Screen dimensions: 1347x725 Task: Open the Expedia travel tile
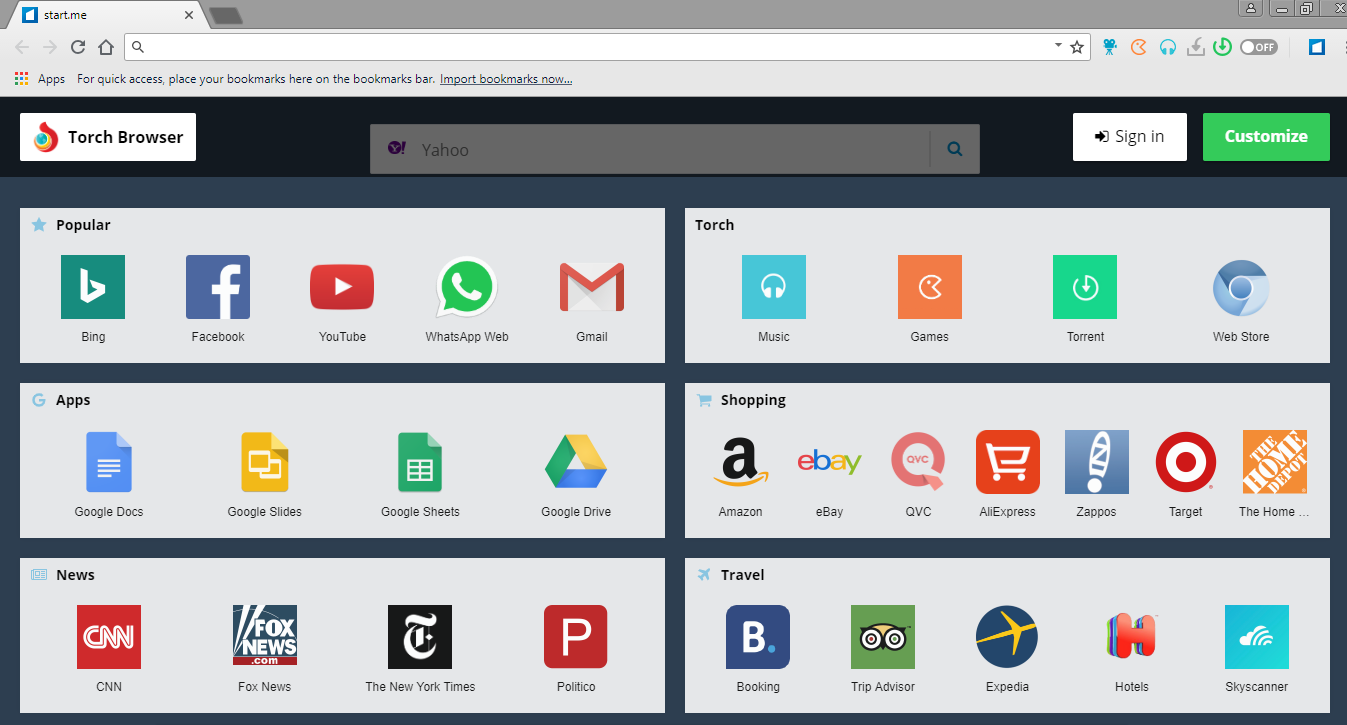(x=1007, y=649)
